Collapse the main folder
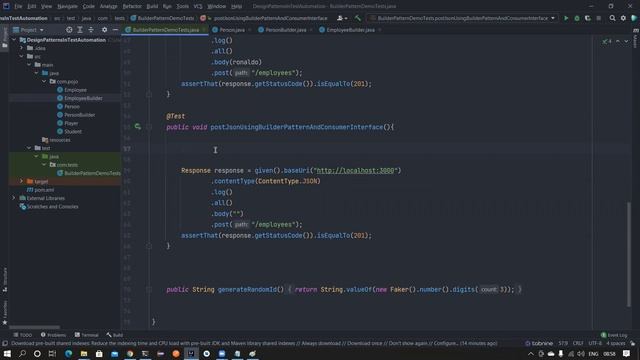 pos(29,64)
